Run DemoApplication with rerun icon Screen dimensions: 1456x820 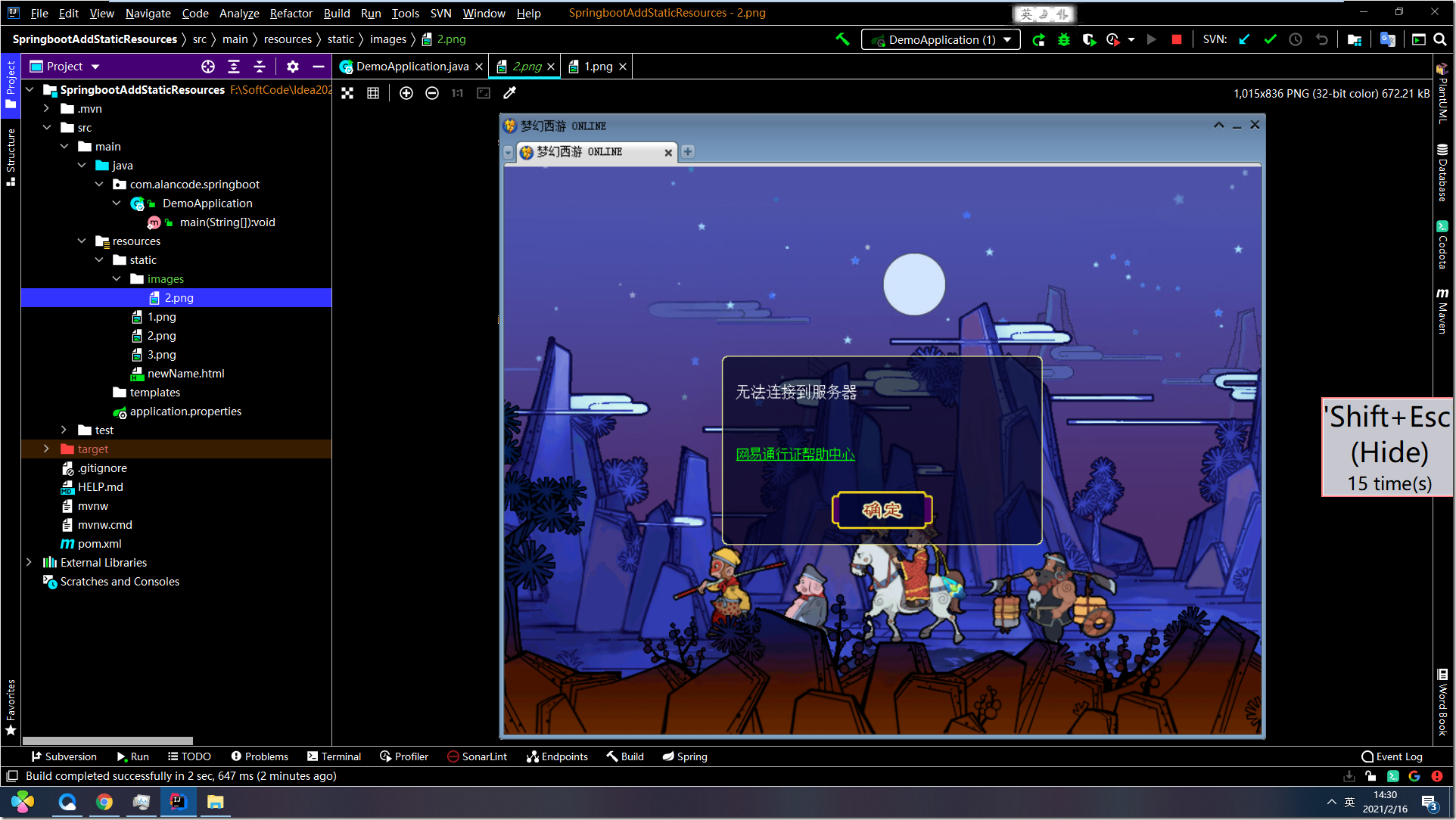[1039, 39]
